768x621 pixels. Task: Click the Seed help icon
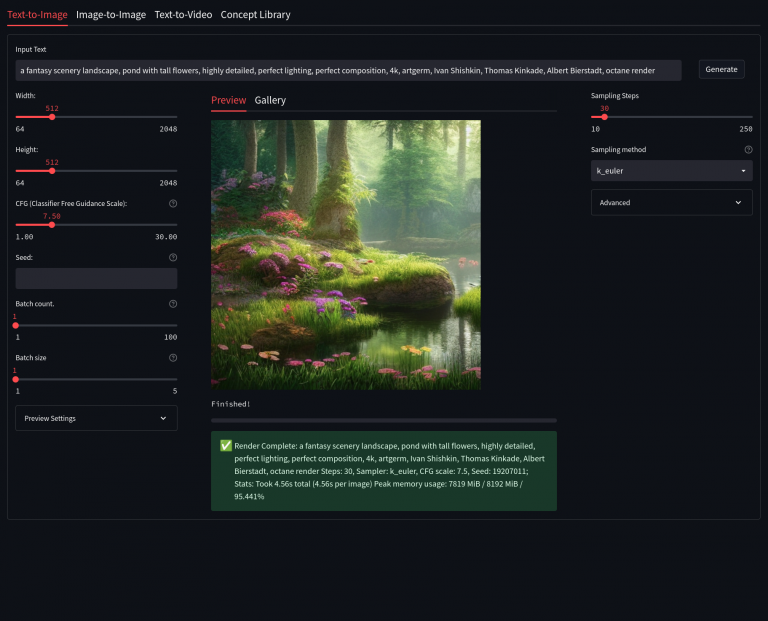pyautogui.click(x=173, y=257)
